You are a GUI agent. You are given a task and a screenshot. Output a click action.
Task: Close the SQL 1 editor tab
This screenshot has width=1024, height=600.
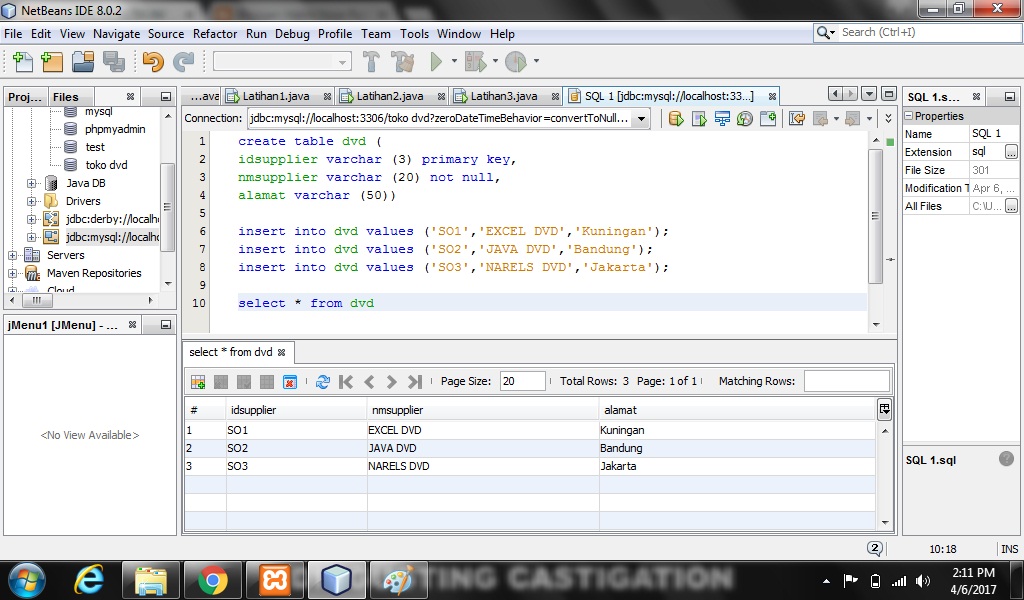(x=773, y=97)
